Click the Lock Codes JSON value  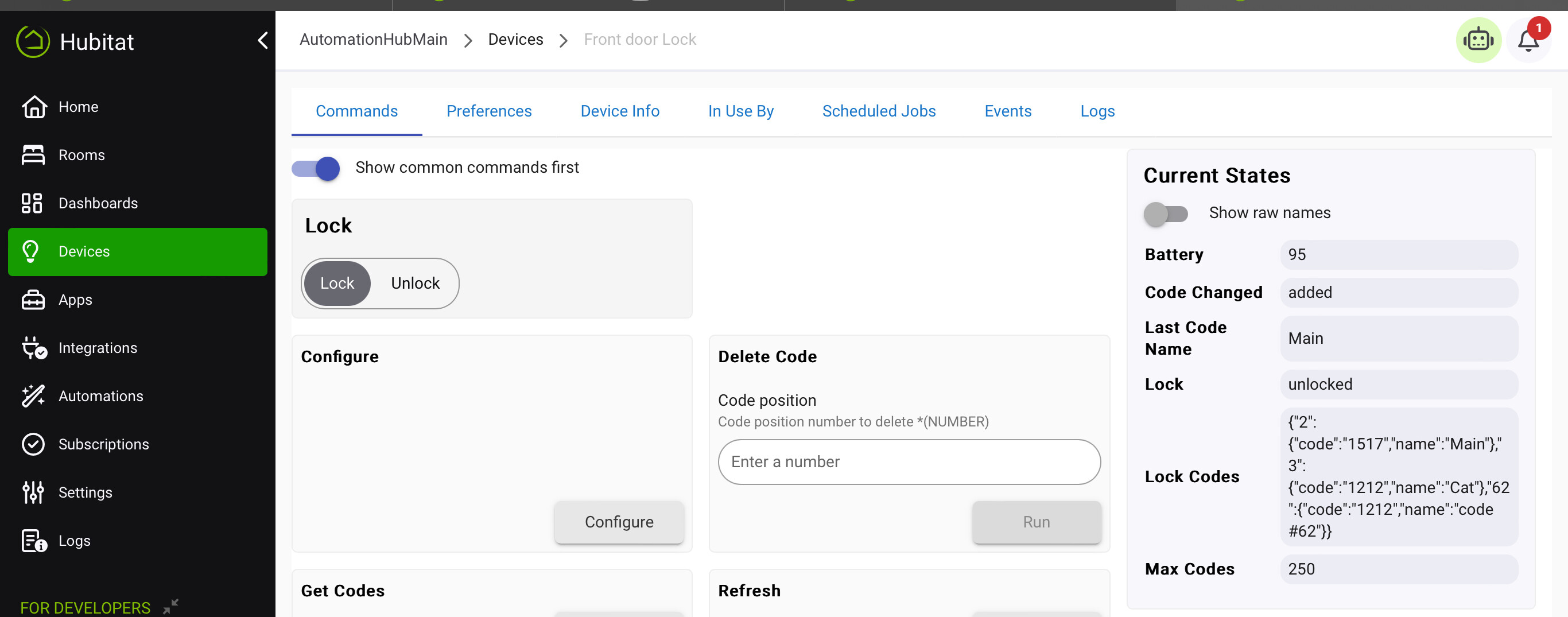1399,476
